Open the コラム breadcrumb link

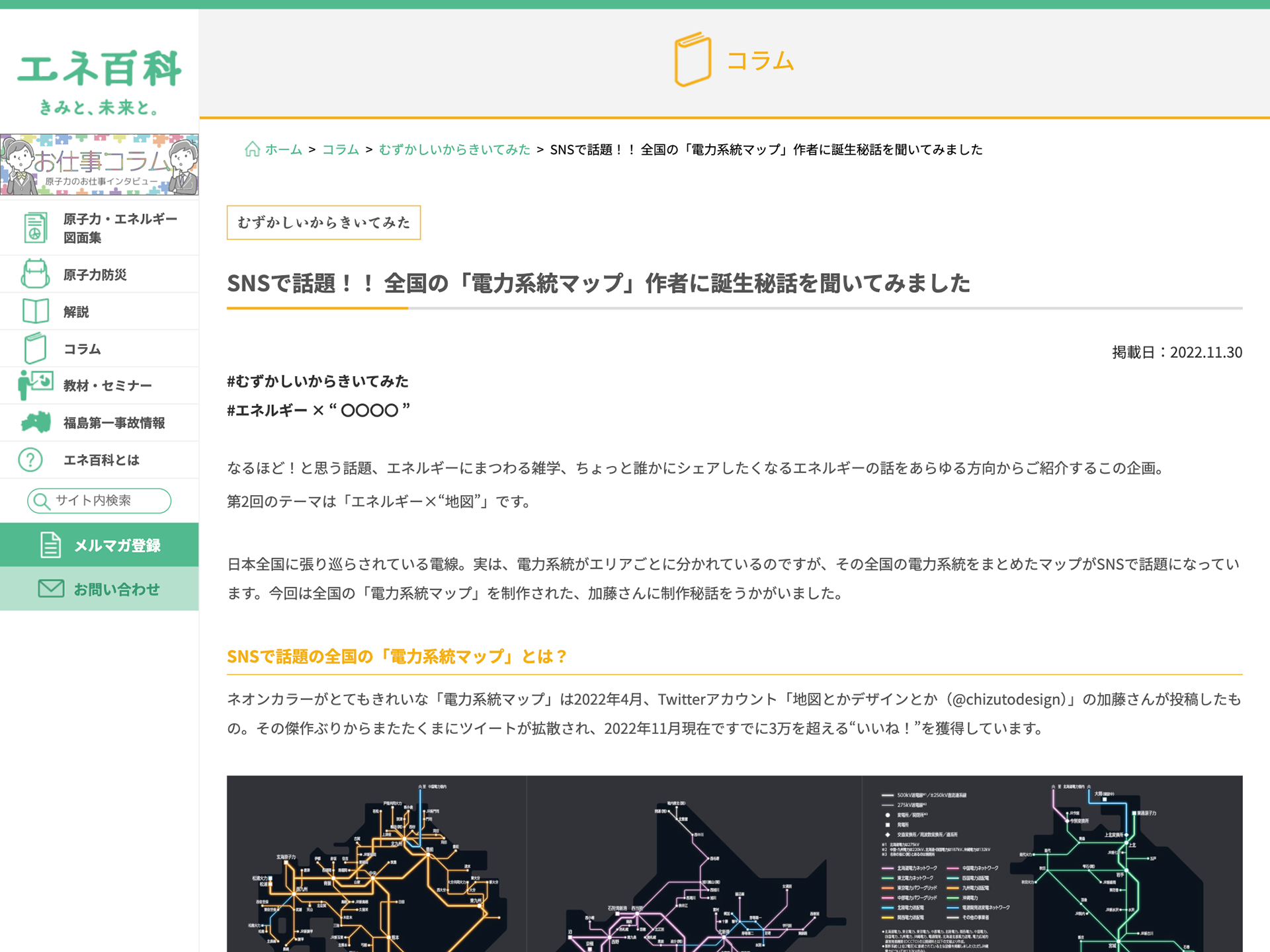(340, 149)
